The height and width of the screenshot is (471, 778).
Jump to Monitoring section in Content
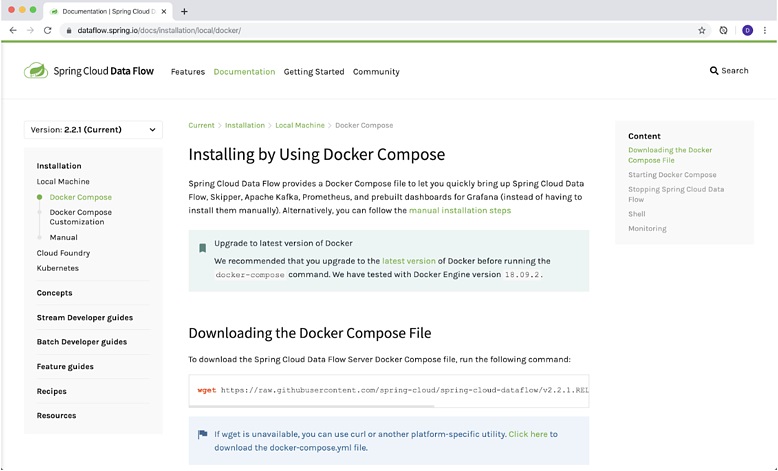tap(648, 228)
